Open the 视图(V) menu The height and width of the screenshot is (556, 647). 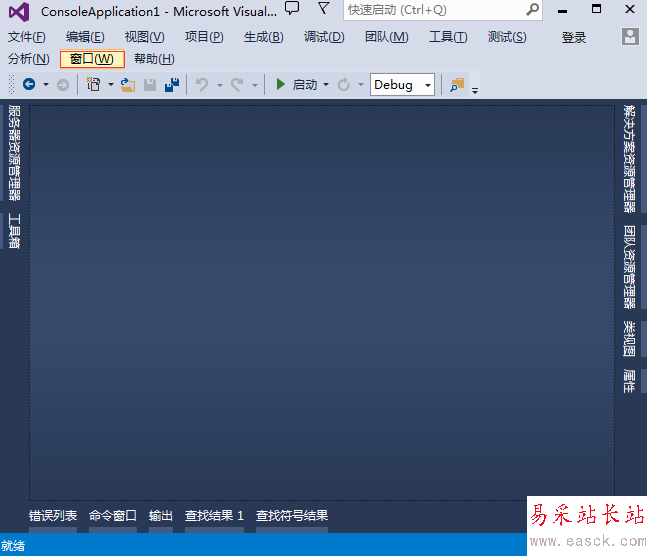coord(144,37)
